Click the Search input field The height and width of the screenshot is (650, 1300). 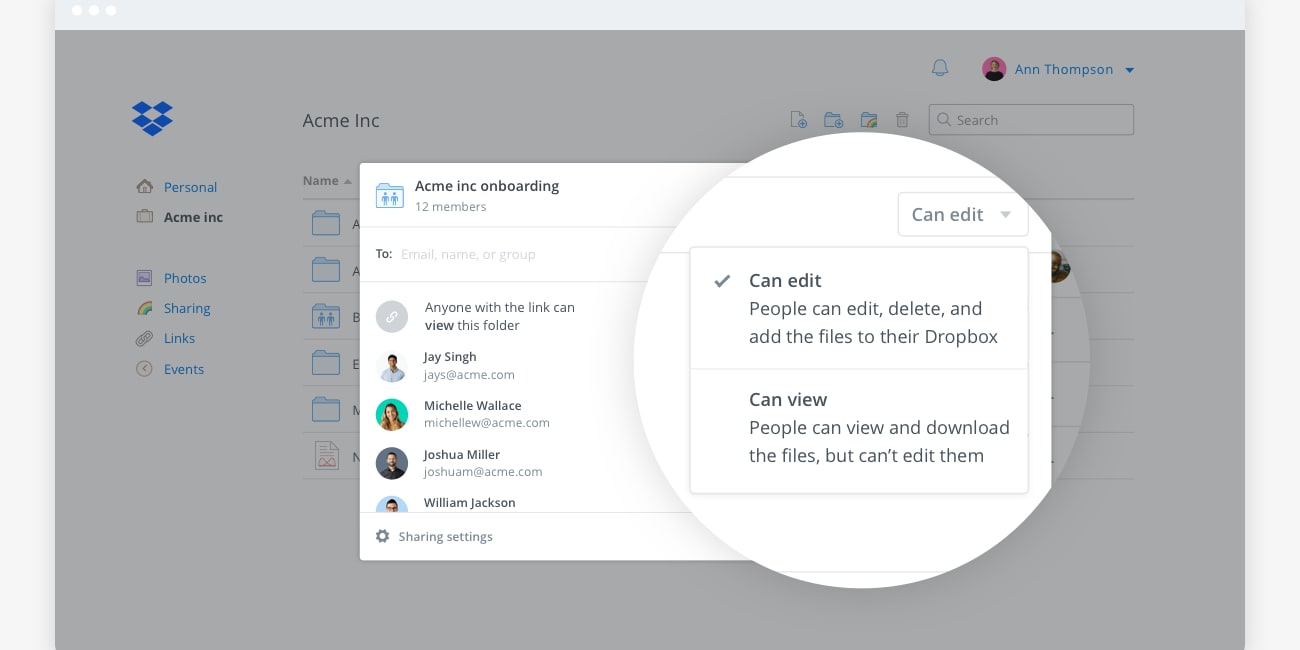pyautogui.click(x=1040, y=120)
